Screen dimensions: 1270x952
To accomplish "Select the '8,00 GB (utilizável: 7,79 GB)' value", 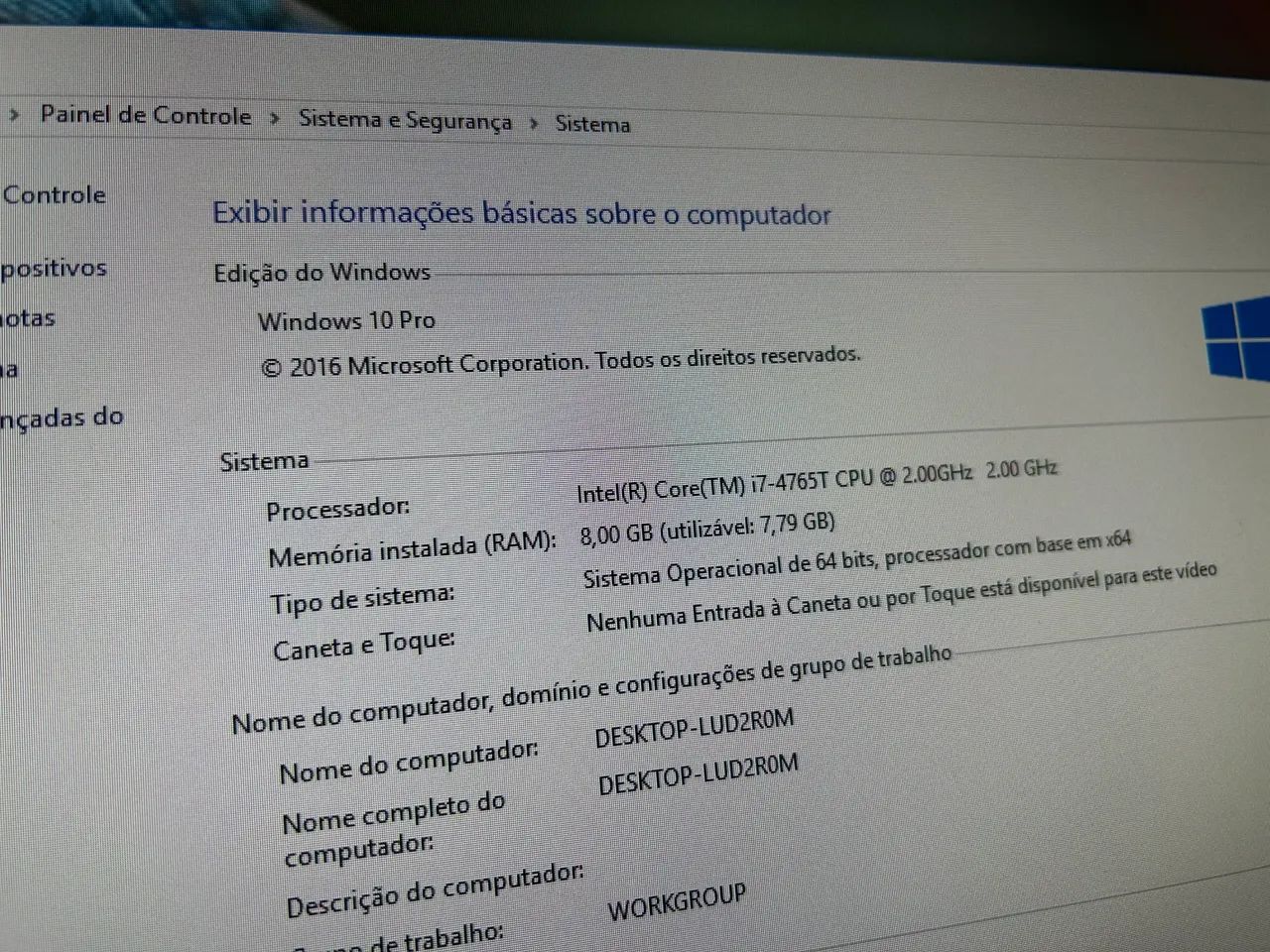I will tap(707, 529).
